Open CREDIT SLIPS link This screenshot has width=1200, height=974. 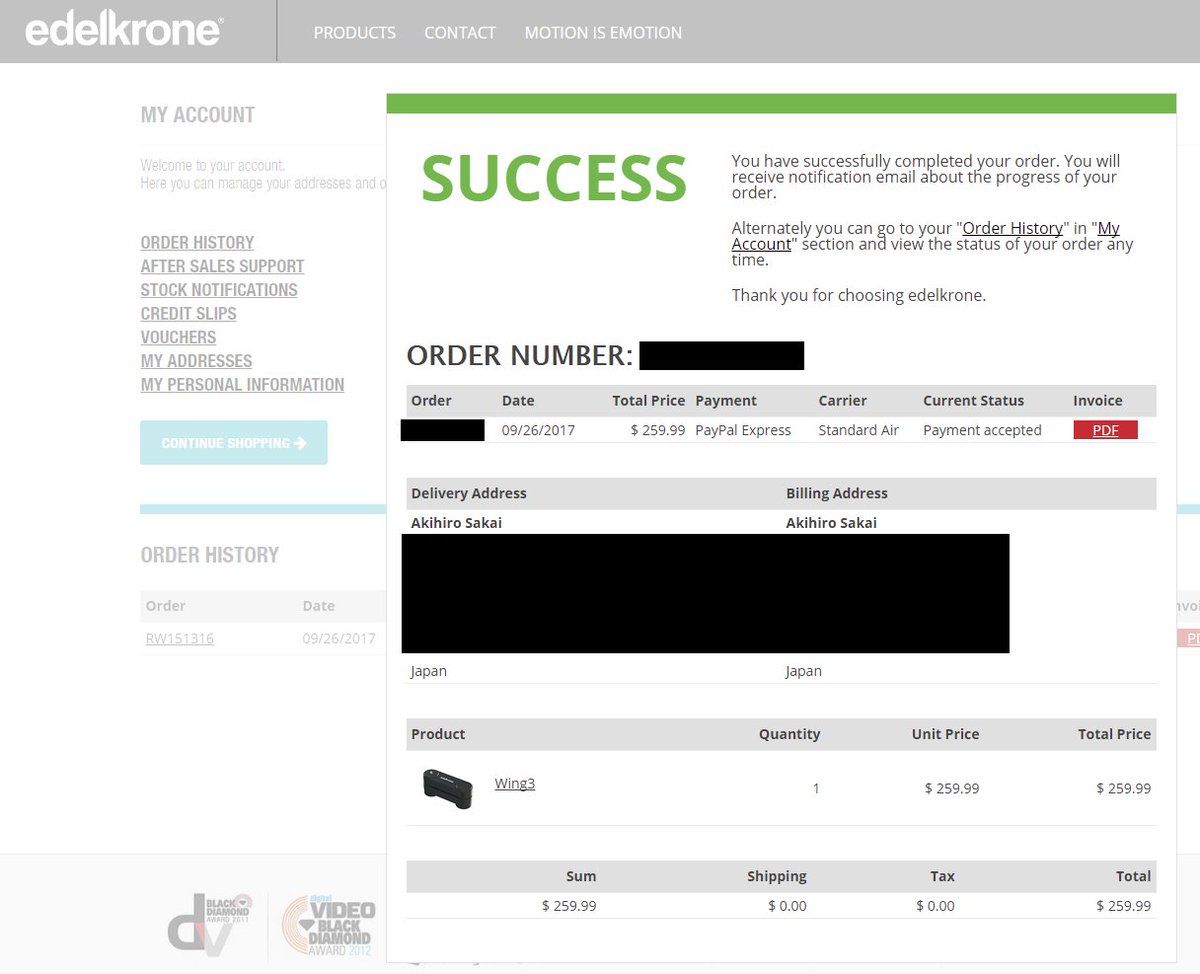click(189, 314)
